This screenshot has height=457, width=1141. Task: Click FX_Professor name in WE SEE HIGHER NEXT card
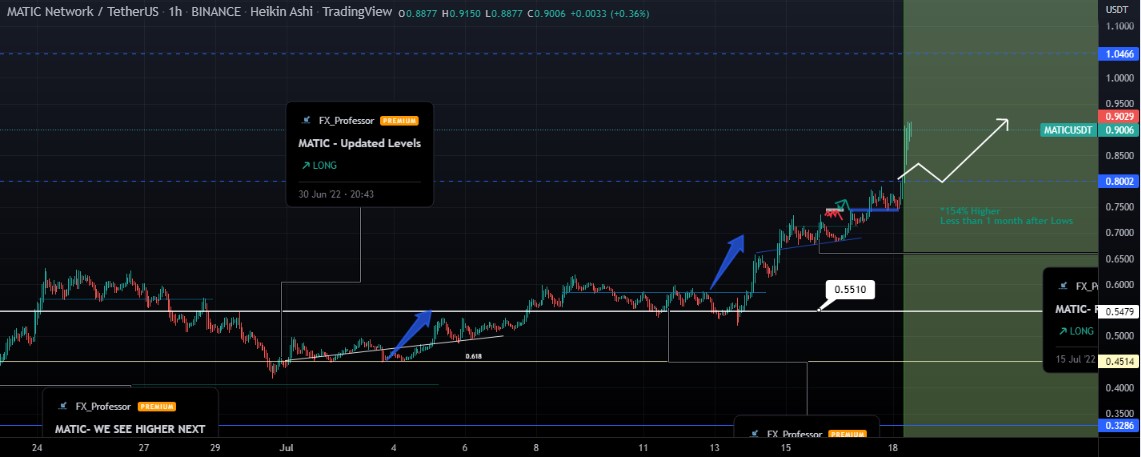pos(105,407)
